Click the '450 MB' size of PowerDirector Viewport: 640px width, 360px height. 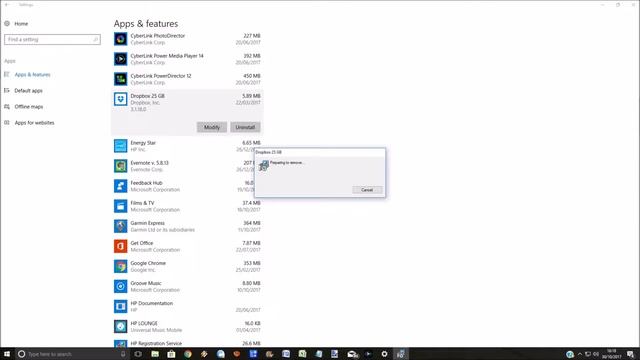click(251, 76)
